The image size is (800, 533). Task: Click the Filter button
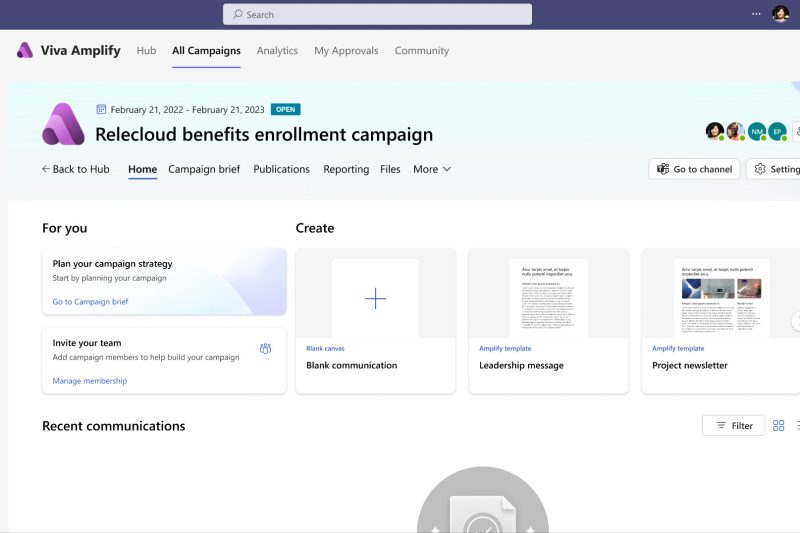point(734,425)
